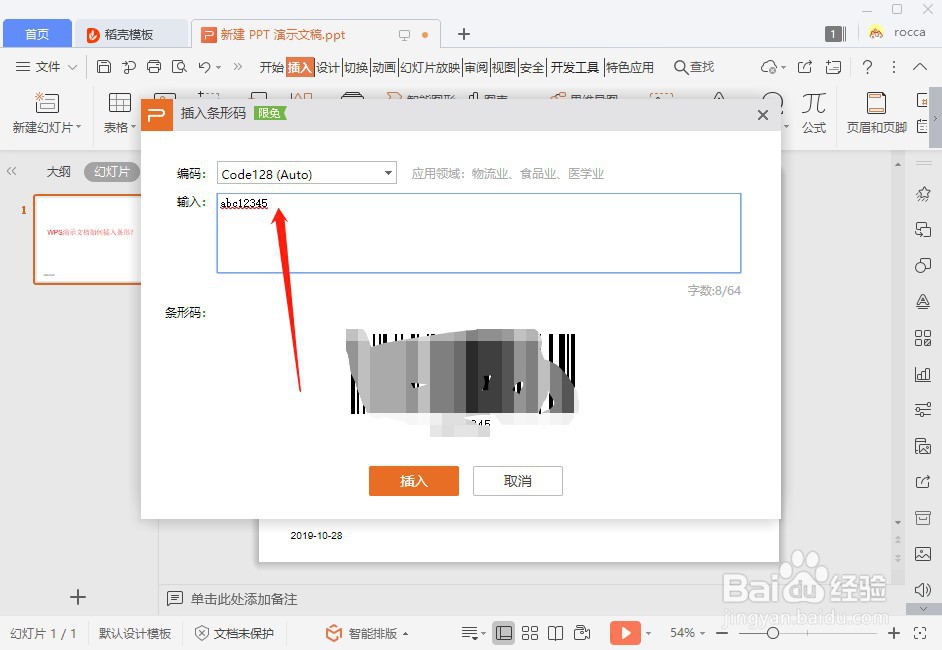The width and height of the screenshot is (942, 650).
Task: Switch to the 幻灯片 panel view
Action: 112,172
